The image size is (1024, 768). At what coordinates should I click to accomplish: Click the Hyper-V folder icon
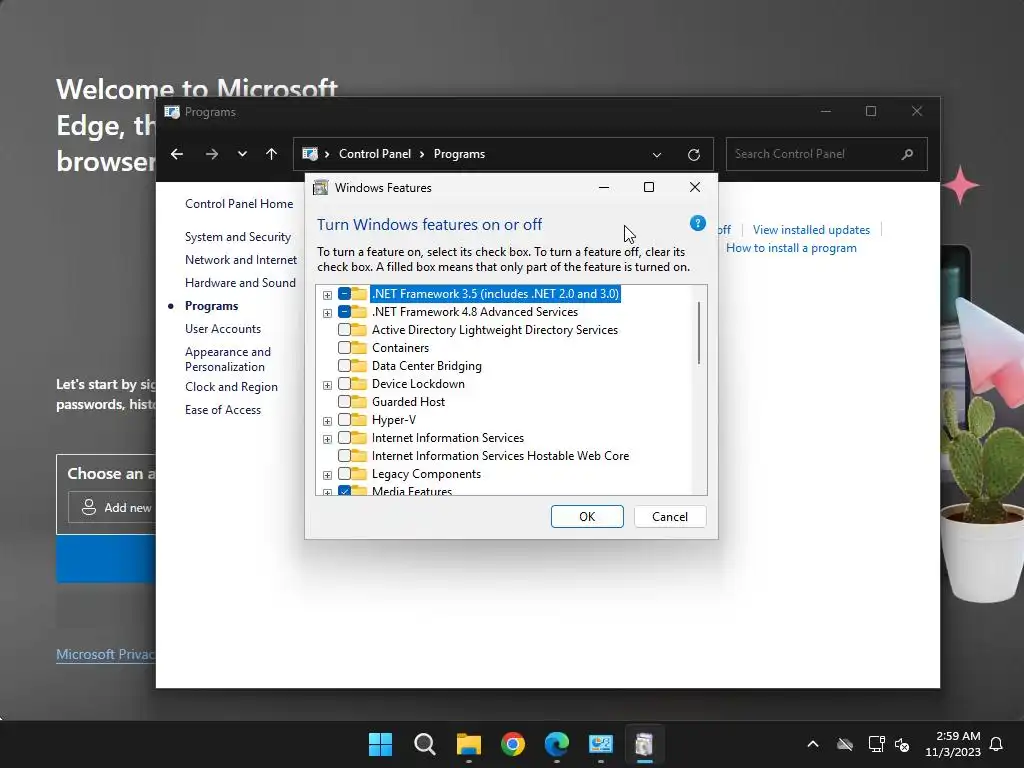pyautogui.click(x=359, y=420)
